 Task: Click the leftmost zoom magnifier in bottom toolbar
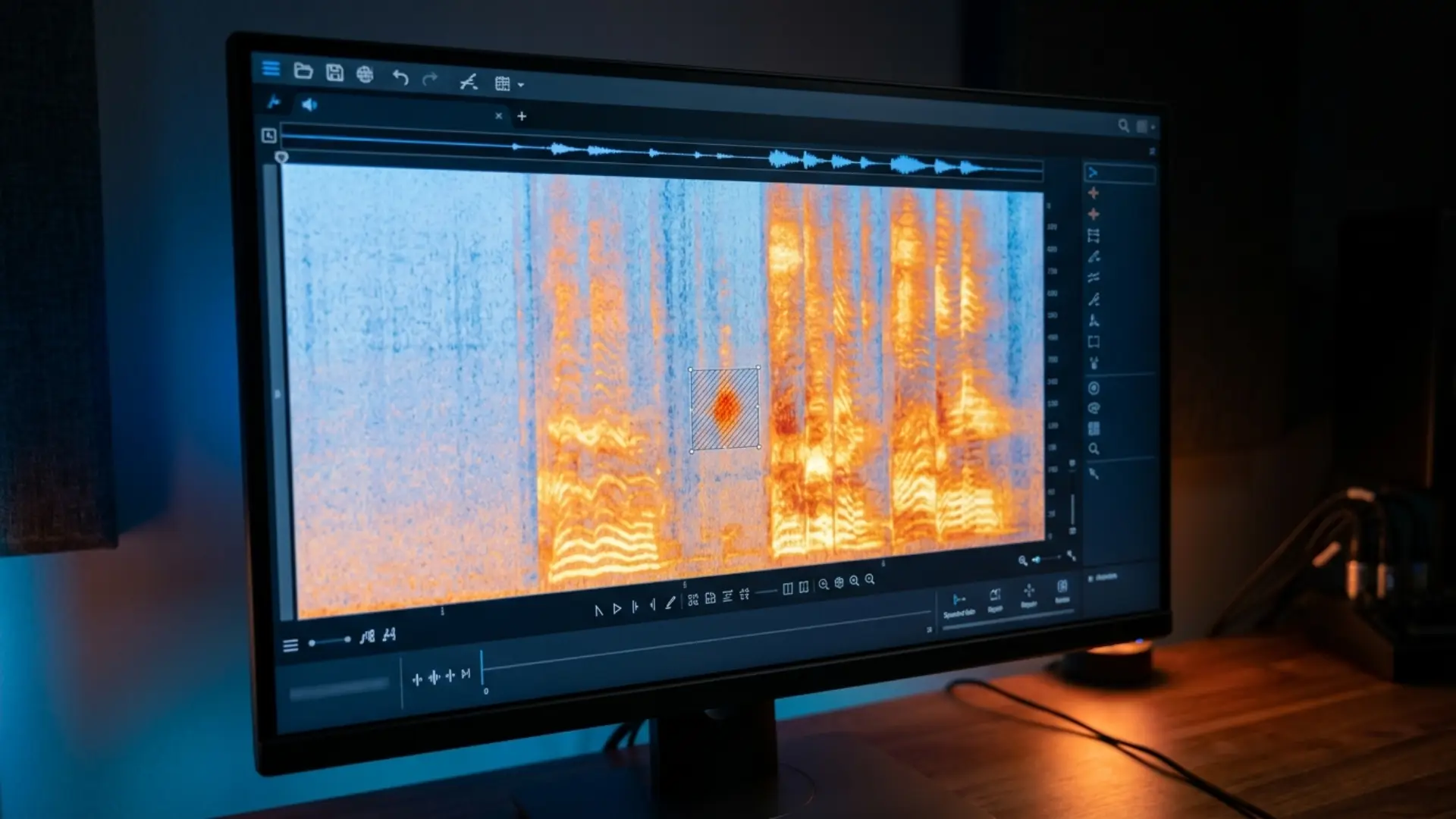824,584
